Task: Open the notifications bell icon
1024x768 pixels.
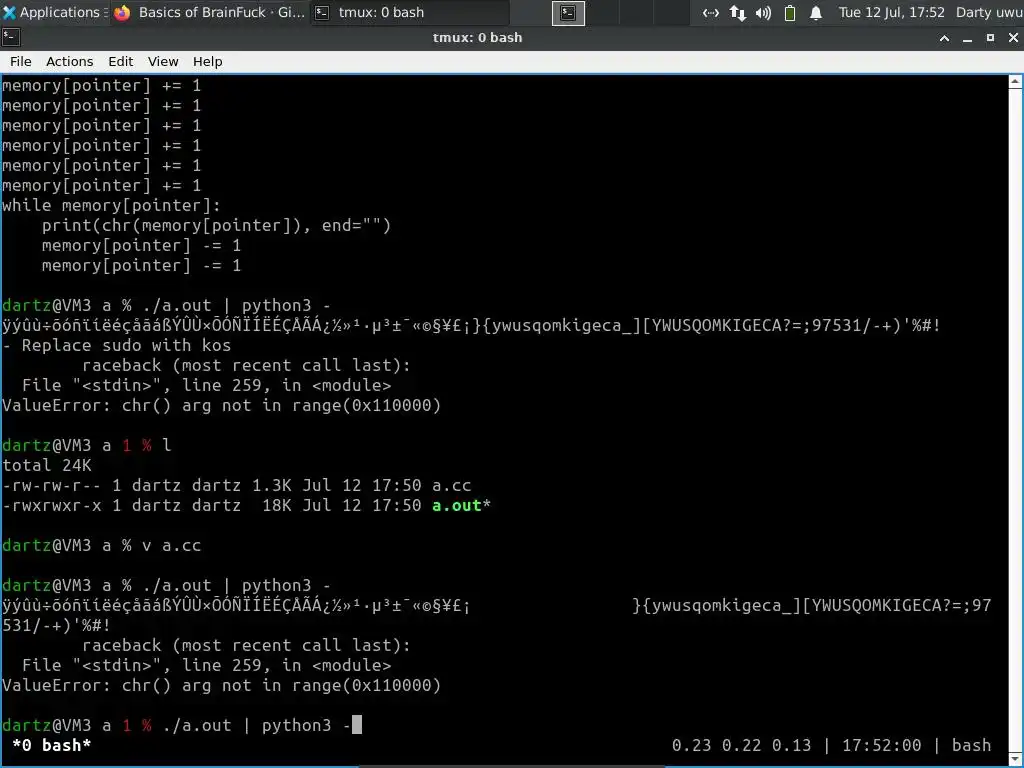Action: 816,12
